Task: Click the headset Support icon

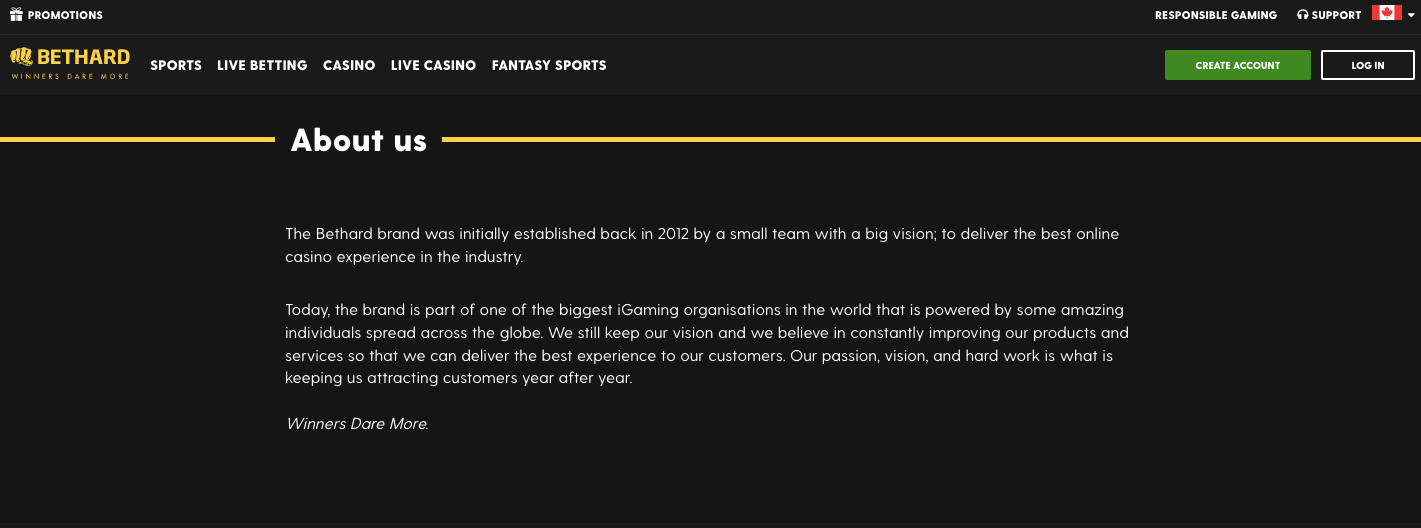Action: [1302, 15]
